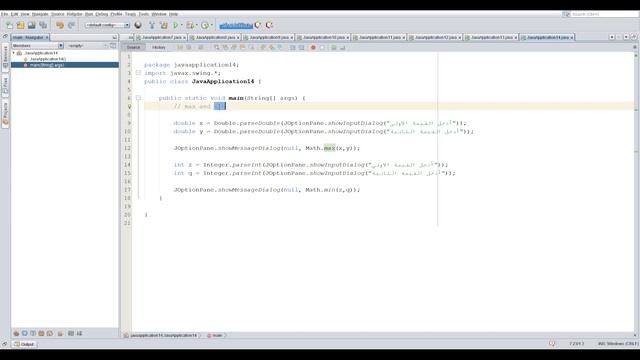Viewport: 640px width, 360px height.
Task: Toggle the fourth Navigator filter button
Action: coord(41,333)
